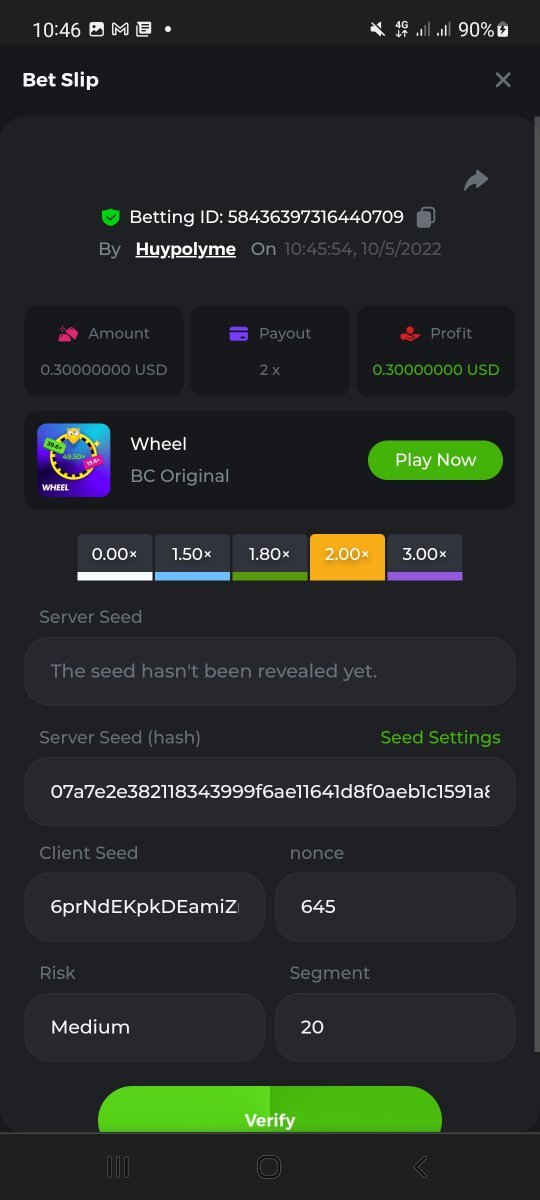
Task: Select the 3.00× purple multiplier
Action: pos(425,557)
